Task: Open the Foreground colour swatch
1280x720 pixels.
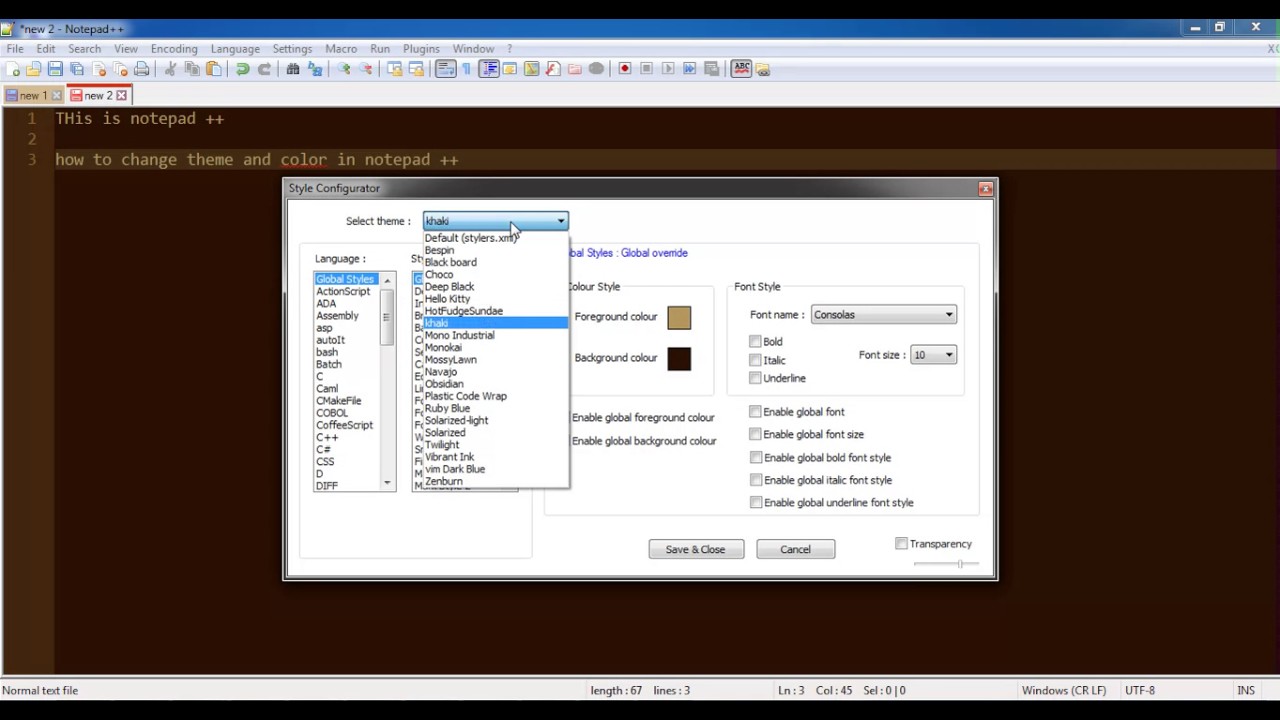Action: (679, 318)
